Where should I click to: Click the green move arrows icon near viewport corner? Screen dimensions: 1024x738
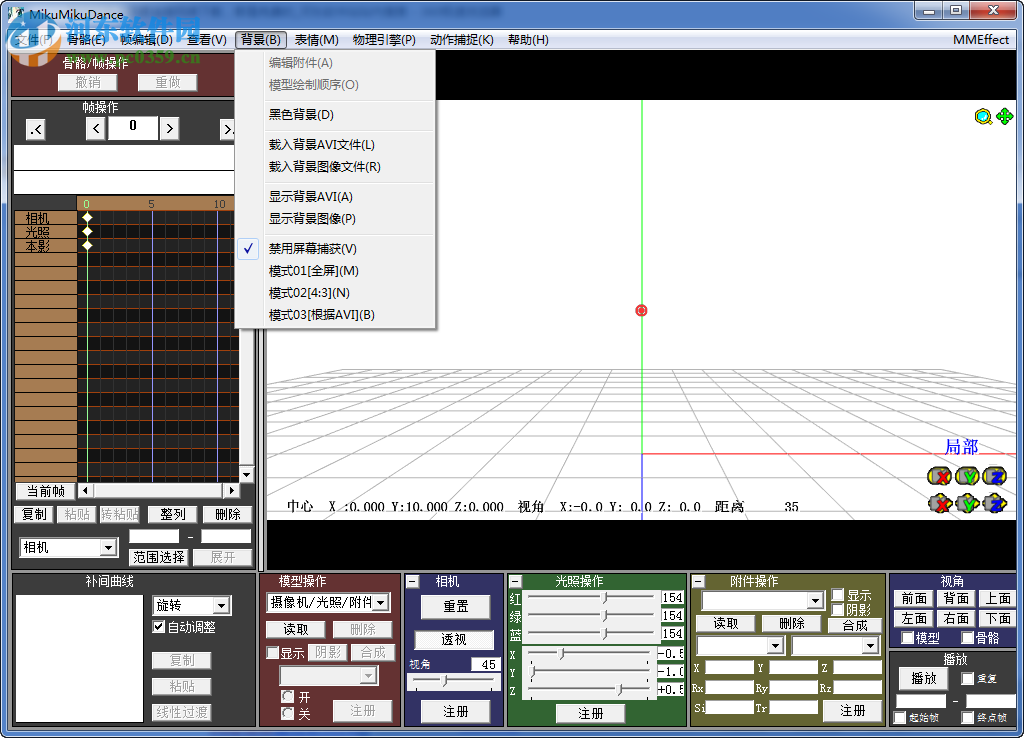click(x=1005, y=117)
